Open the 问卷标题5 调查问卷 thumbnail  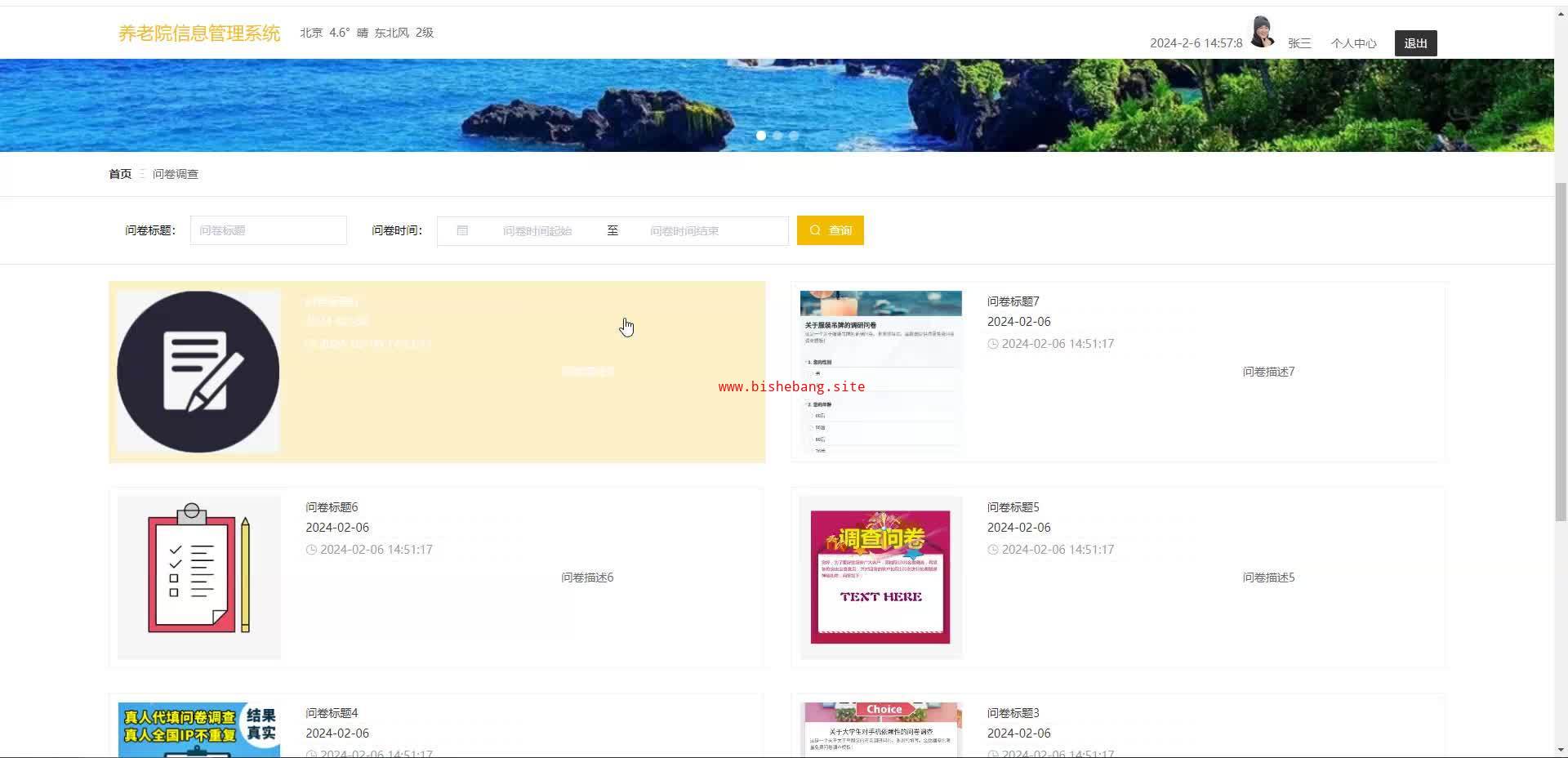(x=881, y=577)
